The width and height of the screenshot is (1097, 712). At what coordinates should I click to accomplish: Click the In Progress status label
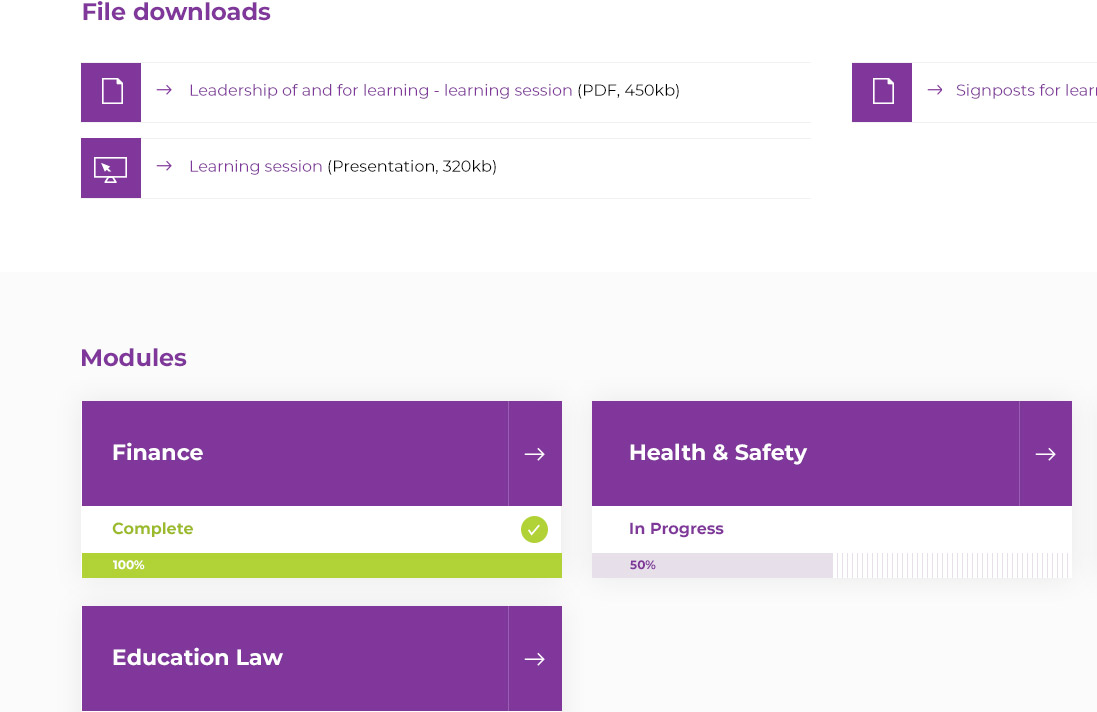676,529
